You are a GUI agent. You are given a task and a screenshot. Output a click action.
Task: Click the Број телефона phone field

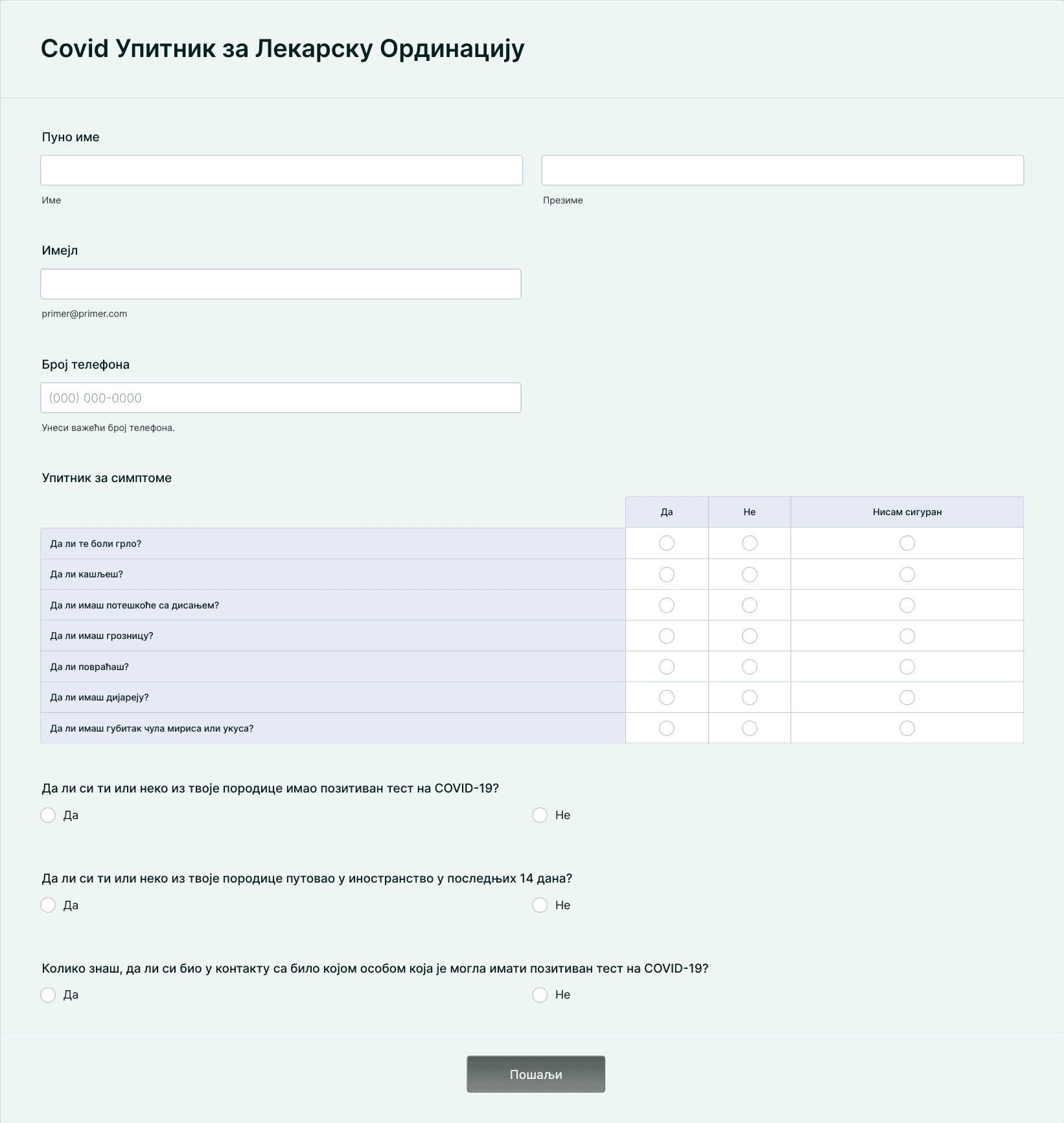[x=281, y=398]
